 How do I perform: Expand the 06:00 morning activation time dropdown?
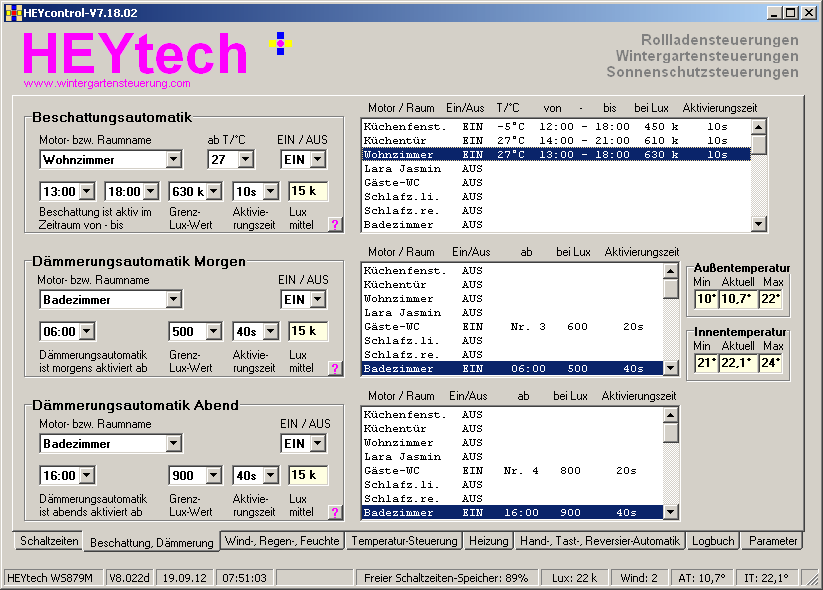pyautogui.click(x=87, y=332)
